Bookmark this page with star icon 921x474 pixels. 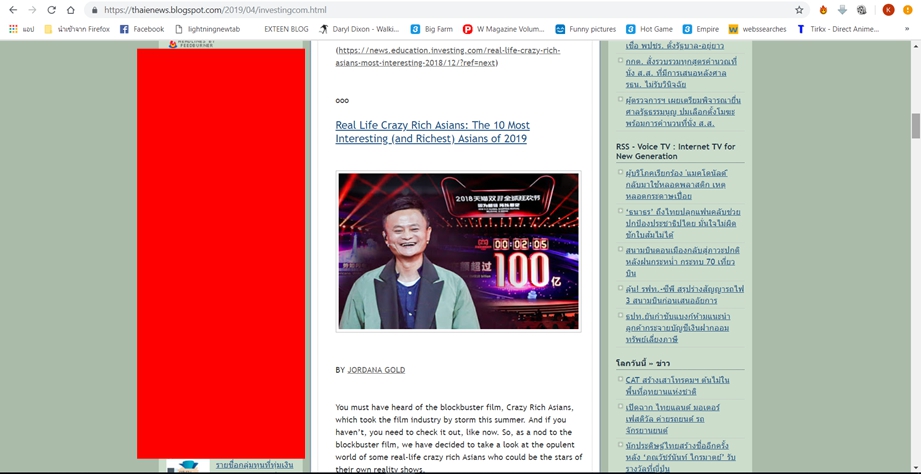(x=799, y=10)
